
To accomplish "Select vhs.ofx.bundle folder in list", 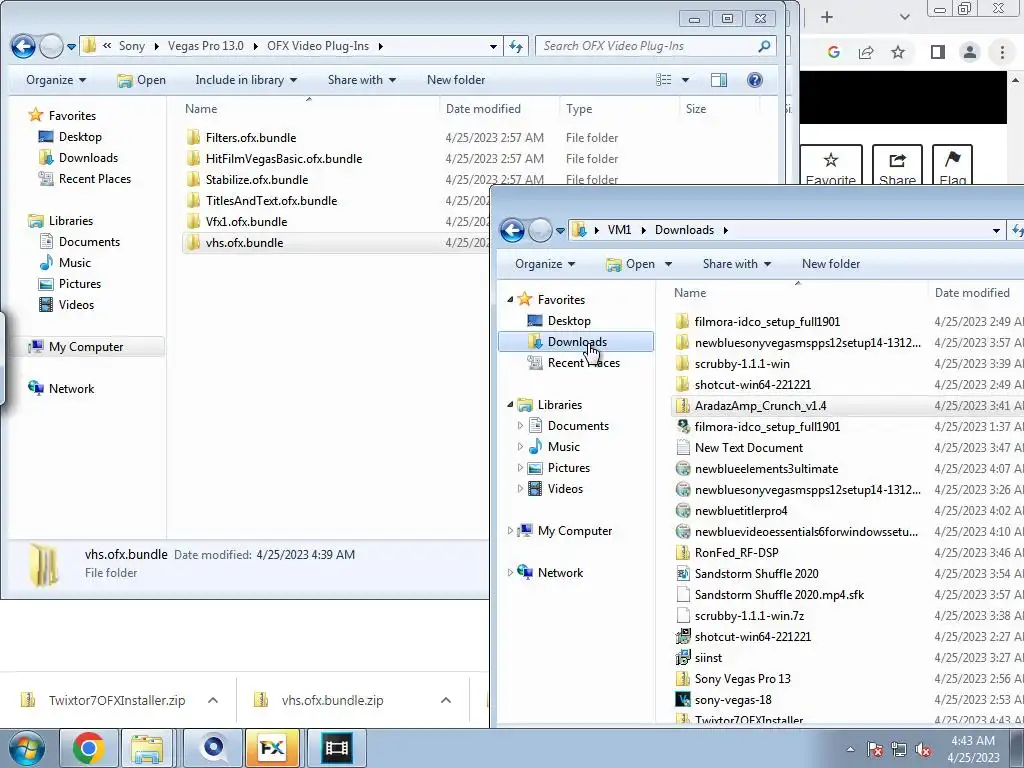I will [244, 242].
